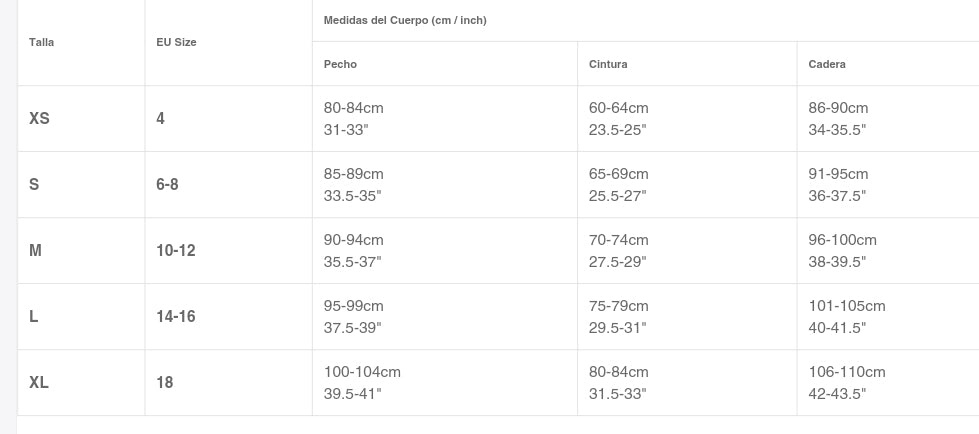The image size is (979, 434).
Task: Select EU size 6-8 cell
Action: (x=167, y=184)
